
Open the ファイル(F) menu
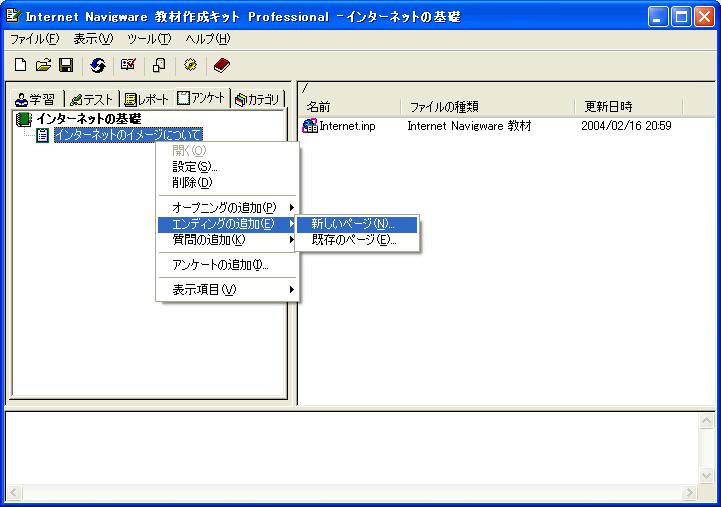coord(35,40)
